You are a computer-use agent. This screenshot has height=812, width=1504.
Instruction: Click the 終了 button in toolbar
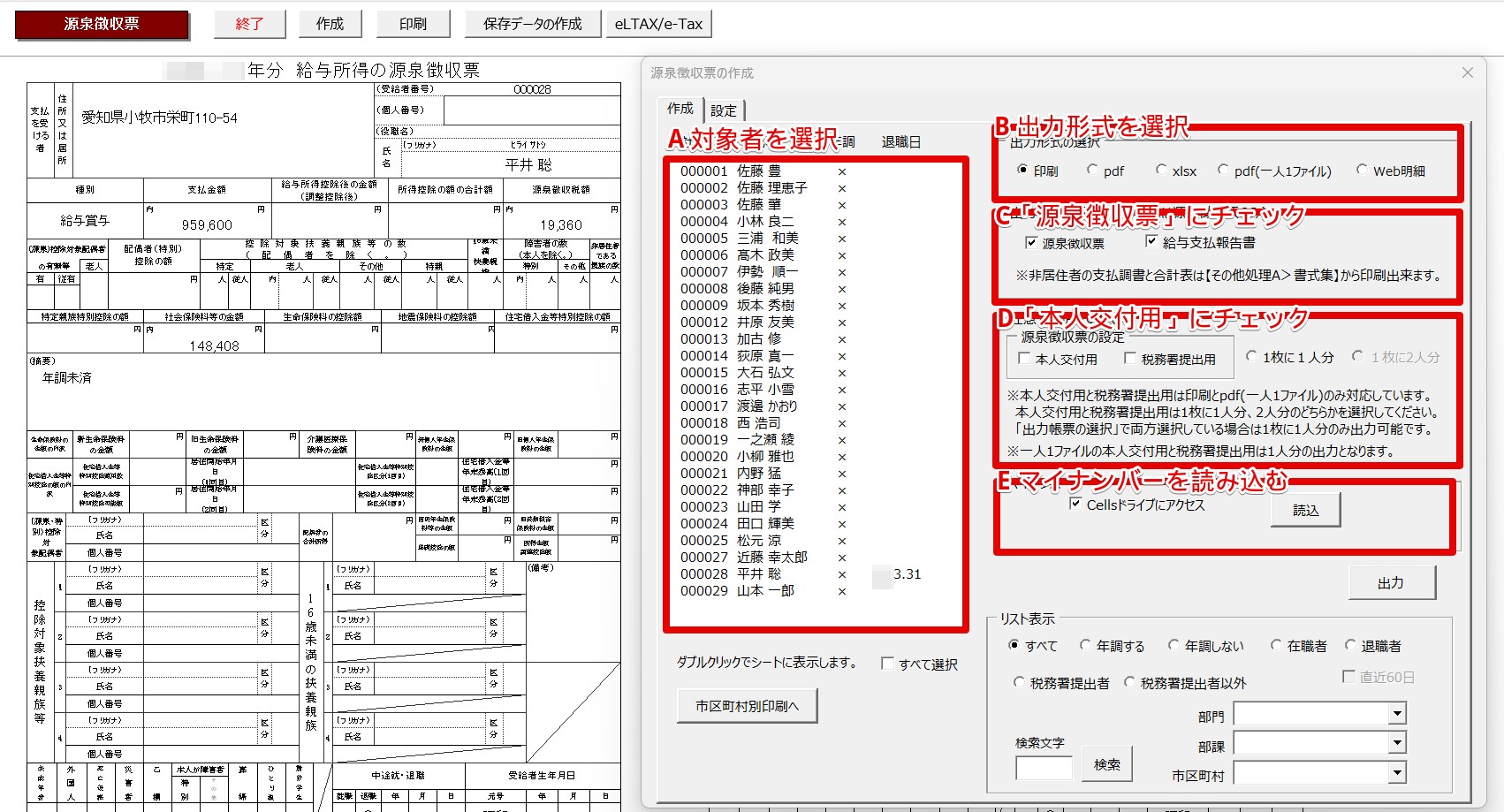pyautogui.click(x=249, y=24)
